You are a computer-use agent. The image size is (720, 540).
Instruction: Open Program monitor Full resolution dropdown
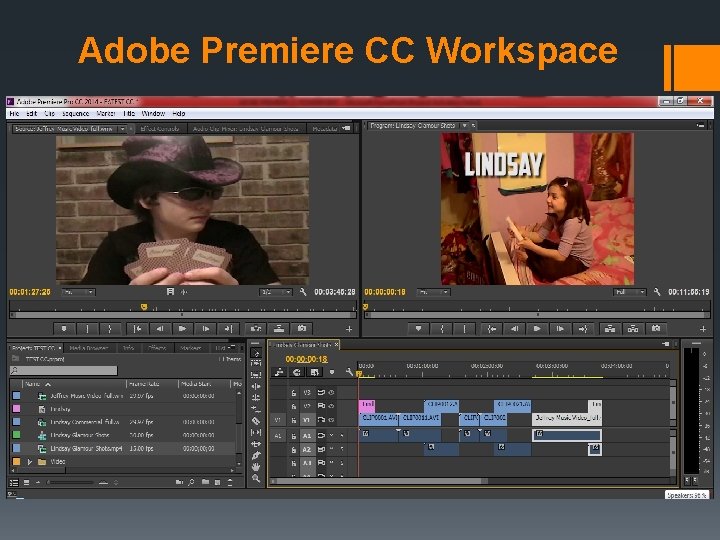(630, 292)
